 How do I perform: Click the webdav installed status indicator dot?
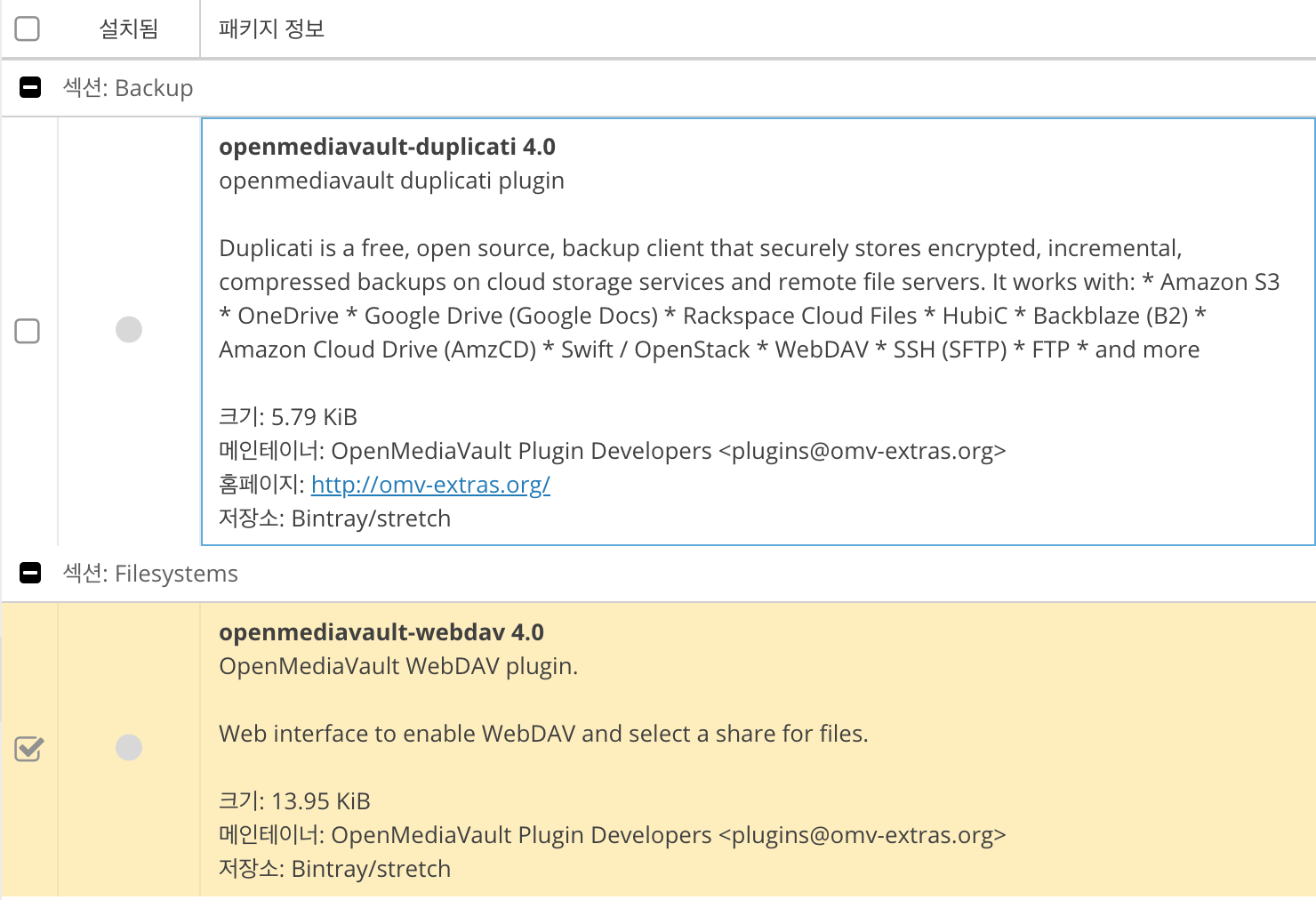tap(129, 748)
